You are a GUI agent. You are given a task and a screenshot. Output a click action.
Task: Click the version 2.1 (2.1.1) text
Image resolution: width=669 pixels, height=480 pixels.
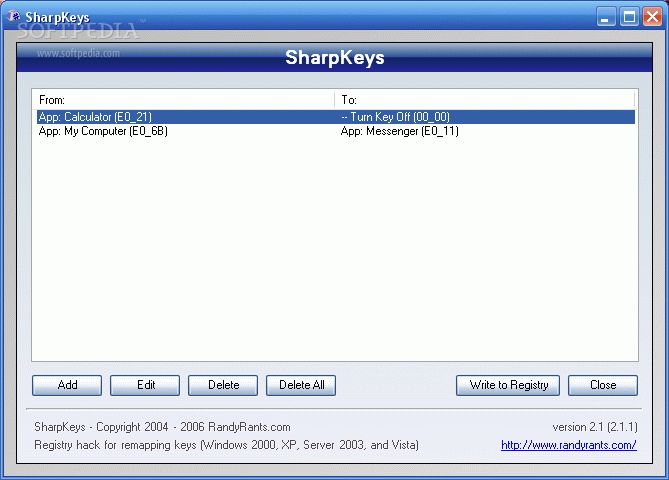[x=595, y=427]
